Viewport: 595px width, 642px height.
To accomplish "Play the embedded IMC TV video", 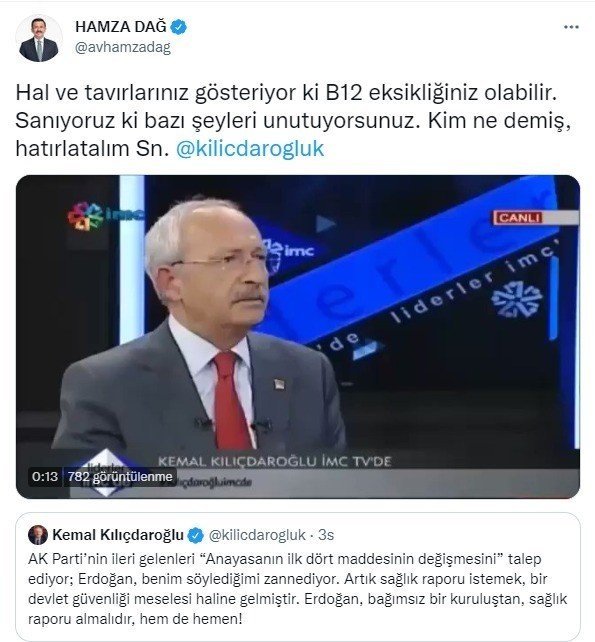I will coord(298,337).
